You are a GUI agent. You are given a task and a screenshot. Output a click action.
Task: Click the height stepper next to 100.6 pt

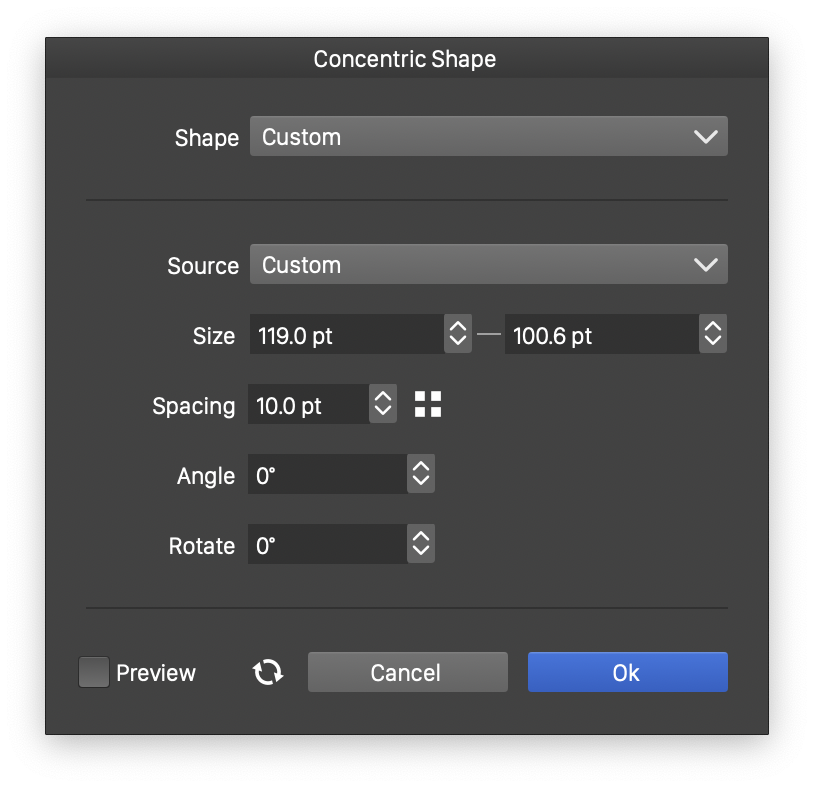point(713,335)
